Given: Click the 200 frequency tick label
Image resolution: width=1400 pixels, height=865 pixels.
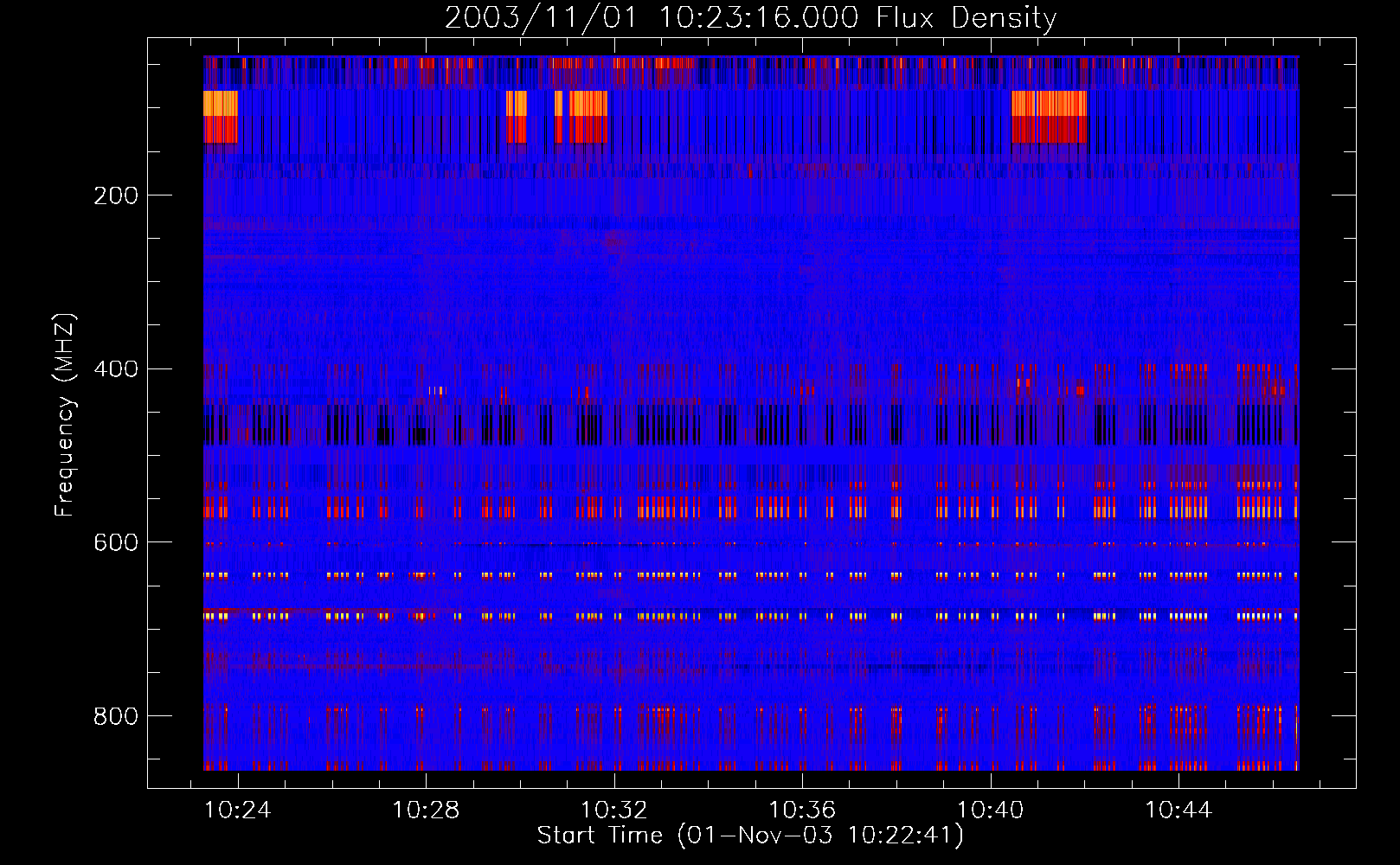Looking at the screenshot, I should pyautogui.click(x=116, y=195).
